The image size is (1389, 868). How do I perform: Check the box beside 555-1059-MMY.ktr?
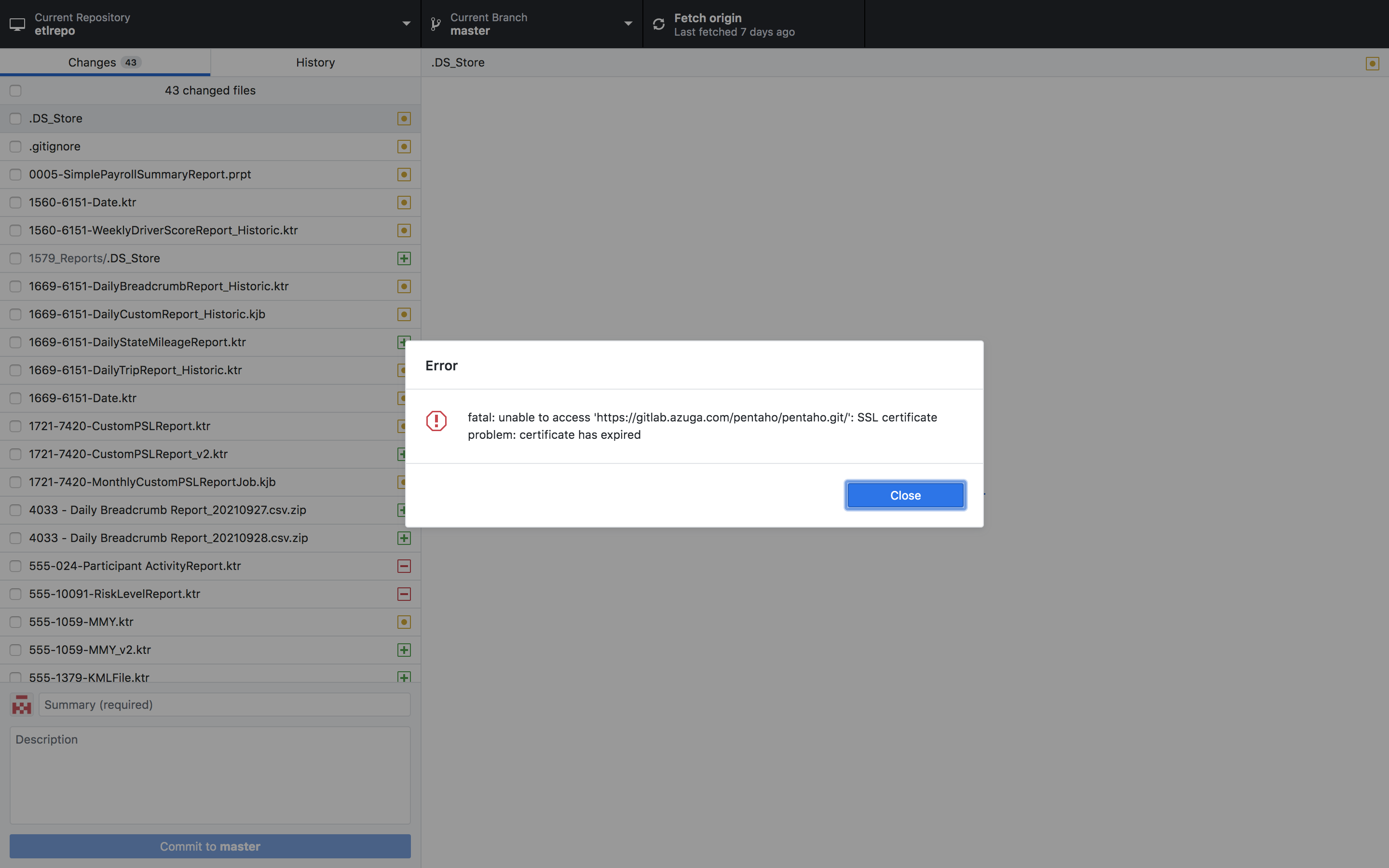(x=15, y=622)
